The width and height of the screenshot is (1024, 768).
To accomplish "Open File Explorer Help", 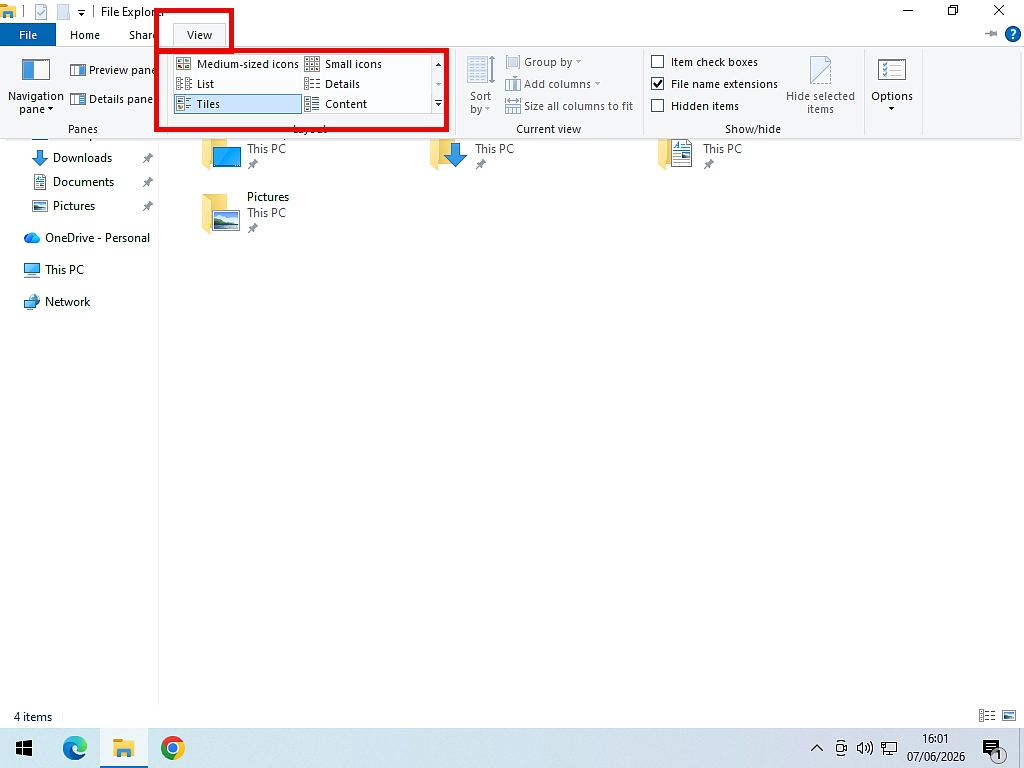I will tap(1012, 34).
